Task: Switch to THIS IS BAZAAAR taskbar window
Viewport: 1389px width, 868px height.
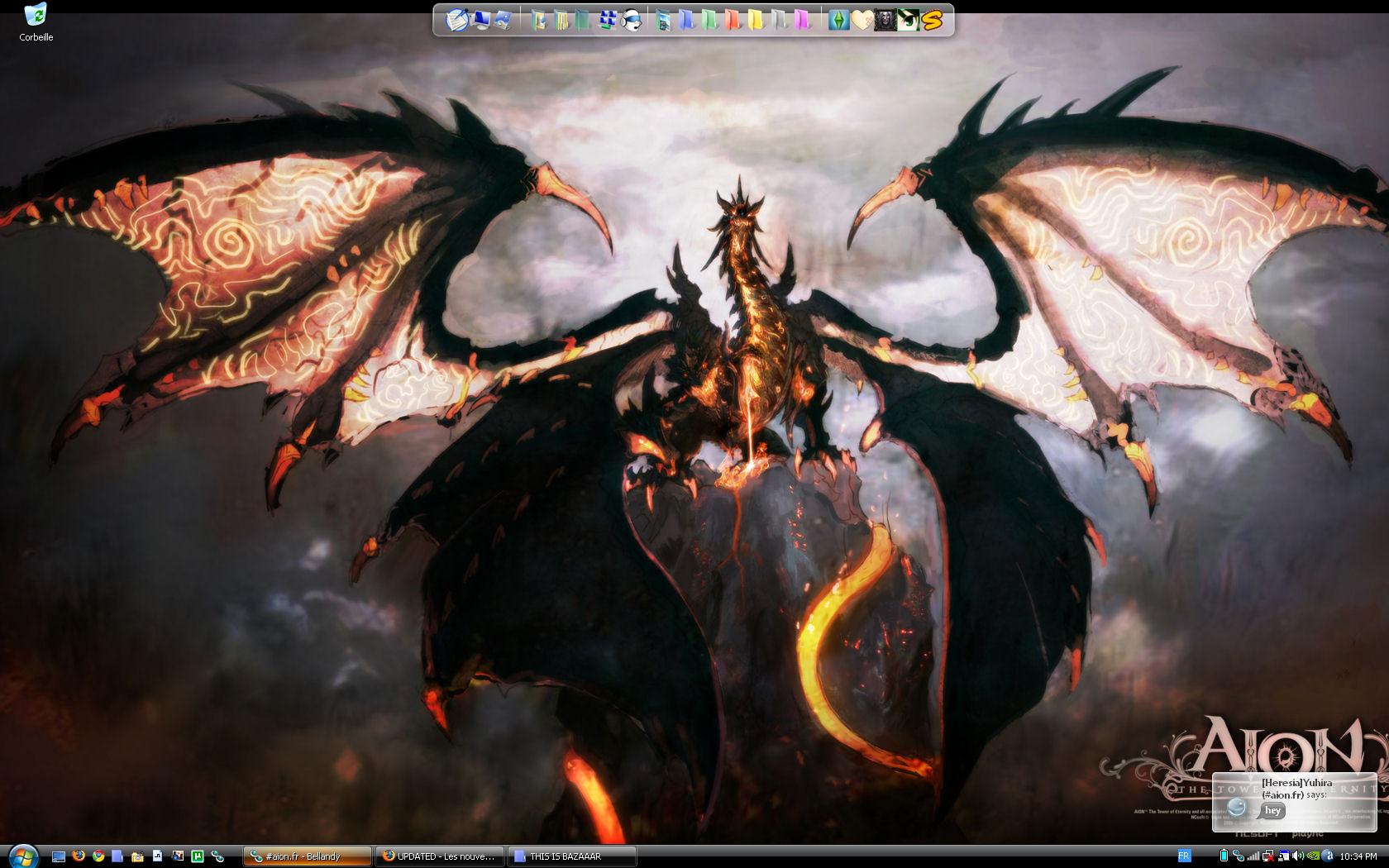Action: coord(571,856)
